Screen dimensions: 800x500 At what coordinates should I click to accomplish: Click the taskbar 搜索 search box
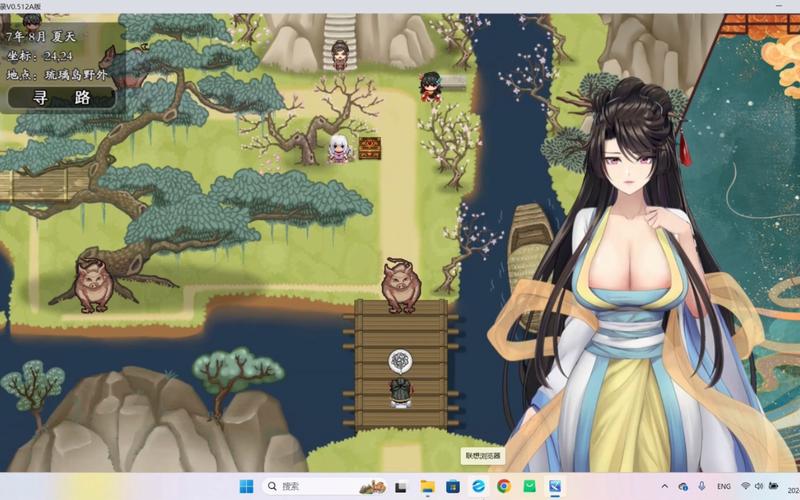[x=324, y=486]
